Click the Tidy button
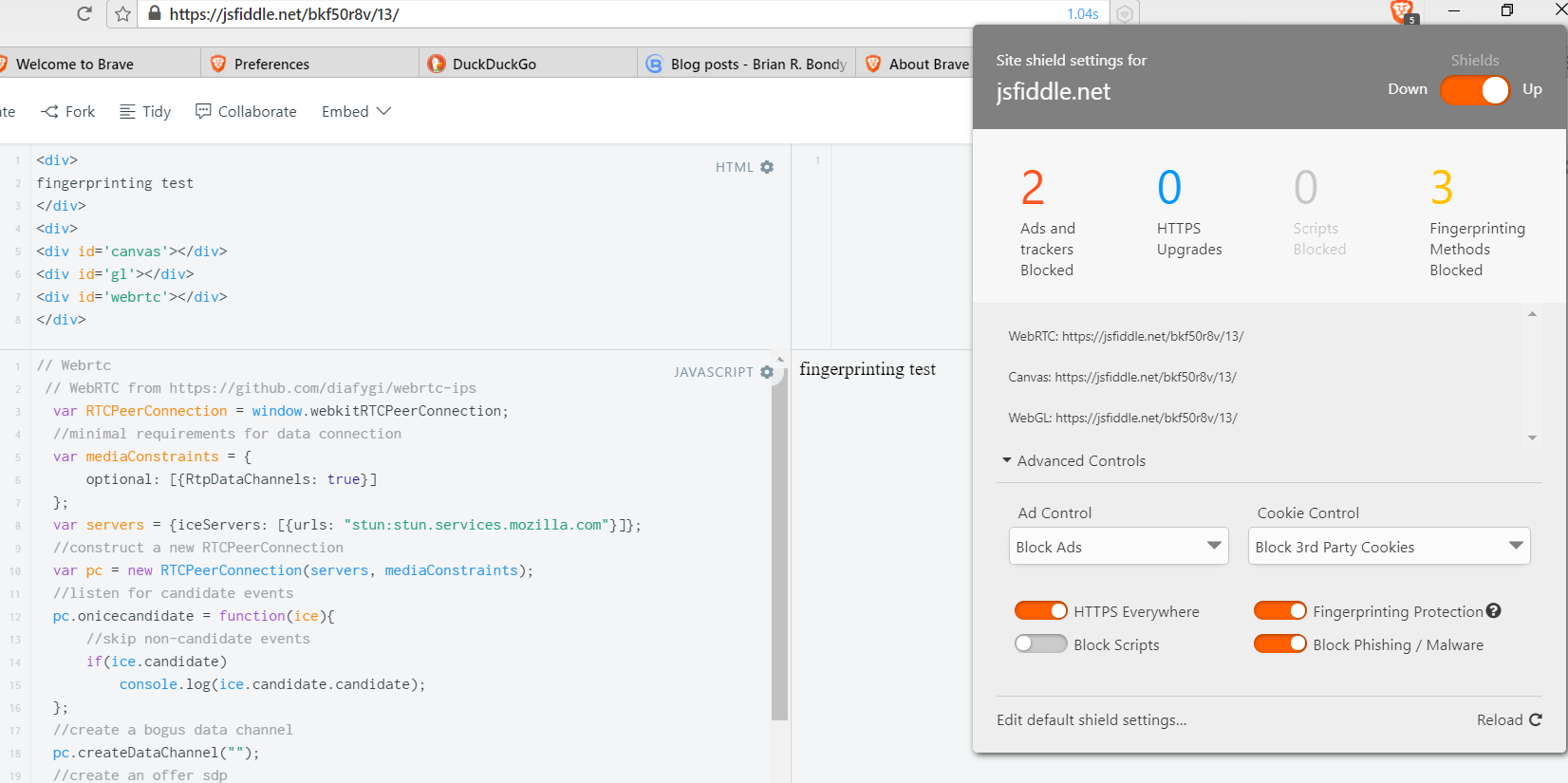Image resolution: width=1568 pixels, height=783 pixels. click(x=145, y=111)
